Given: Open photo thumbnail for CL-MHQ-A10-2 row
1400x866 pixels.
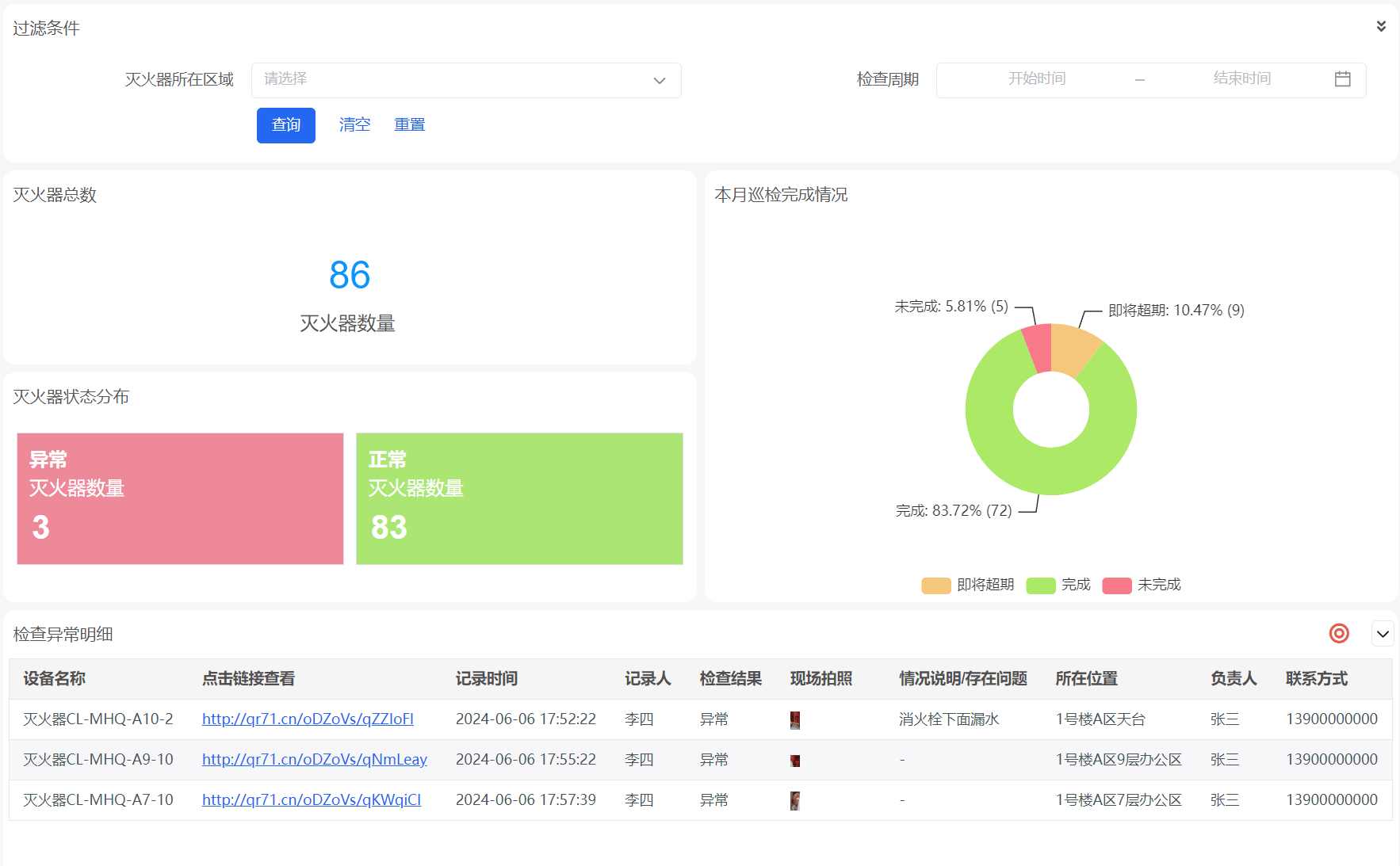Looking at the screenshot, I should coord(795,719).
